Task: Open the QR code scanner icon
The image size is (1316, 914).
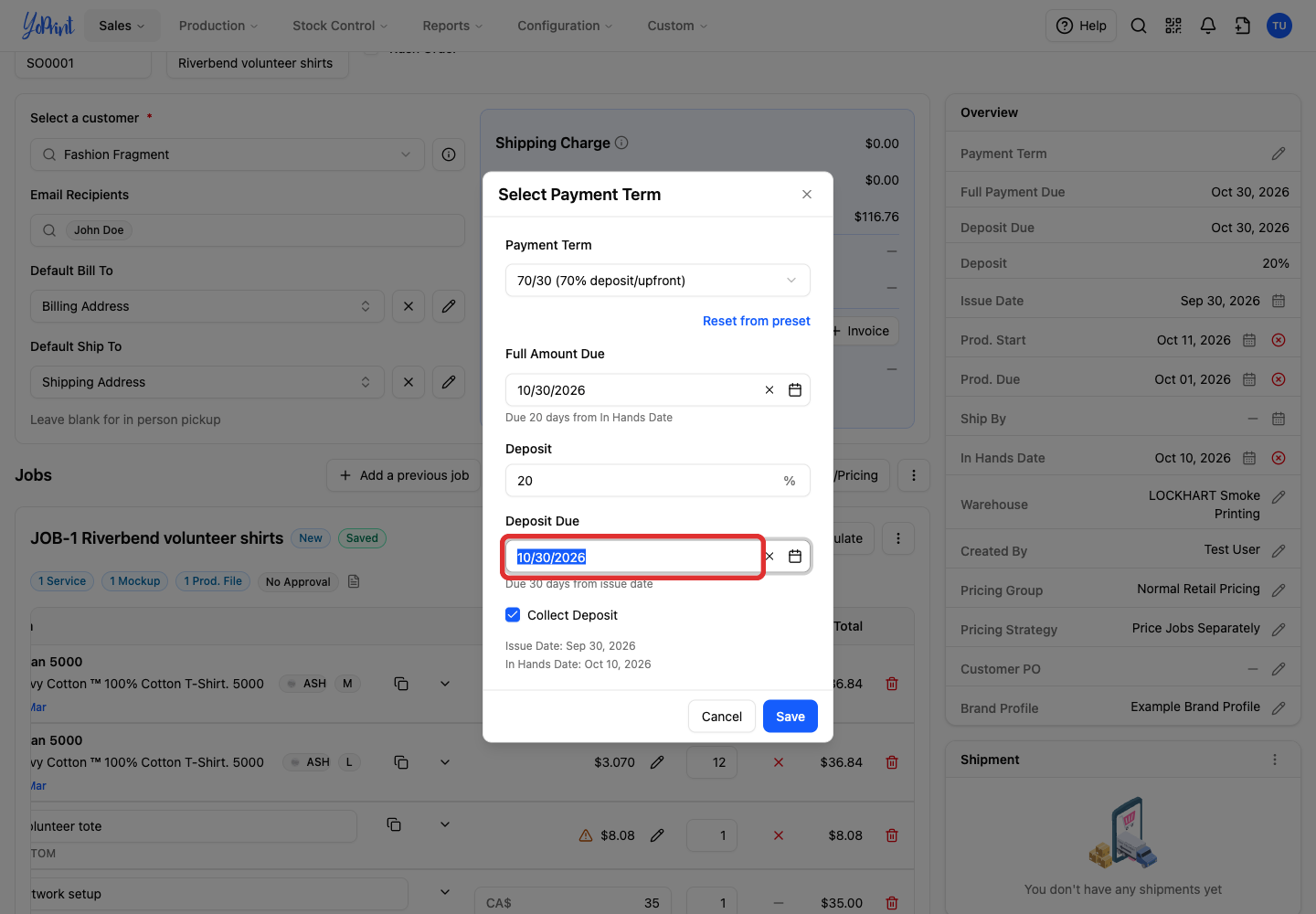Action: (x=1173, y=26)
